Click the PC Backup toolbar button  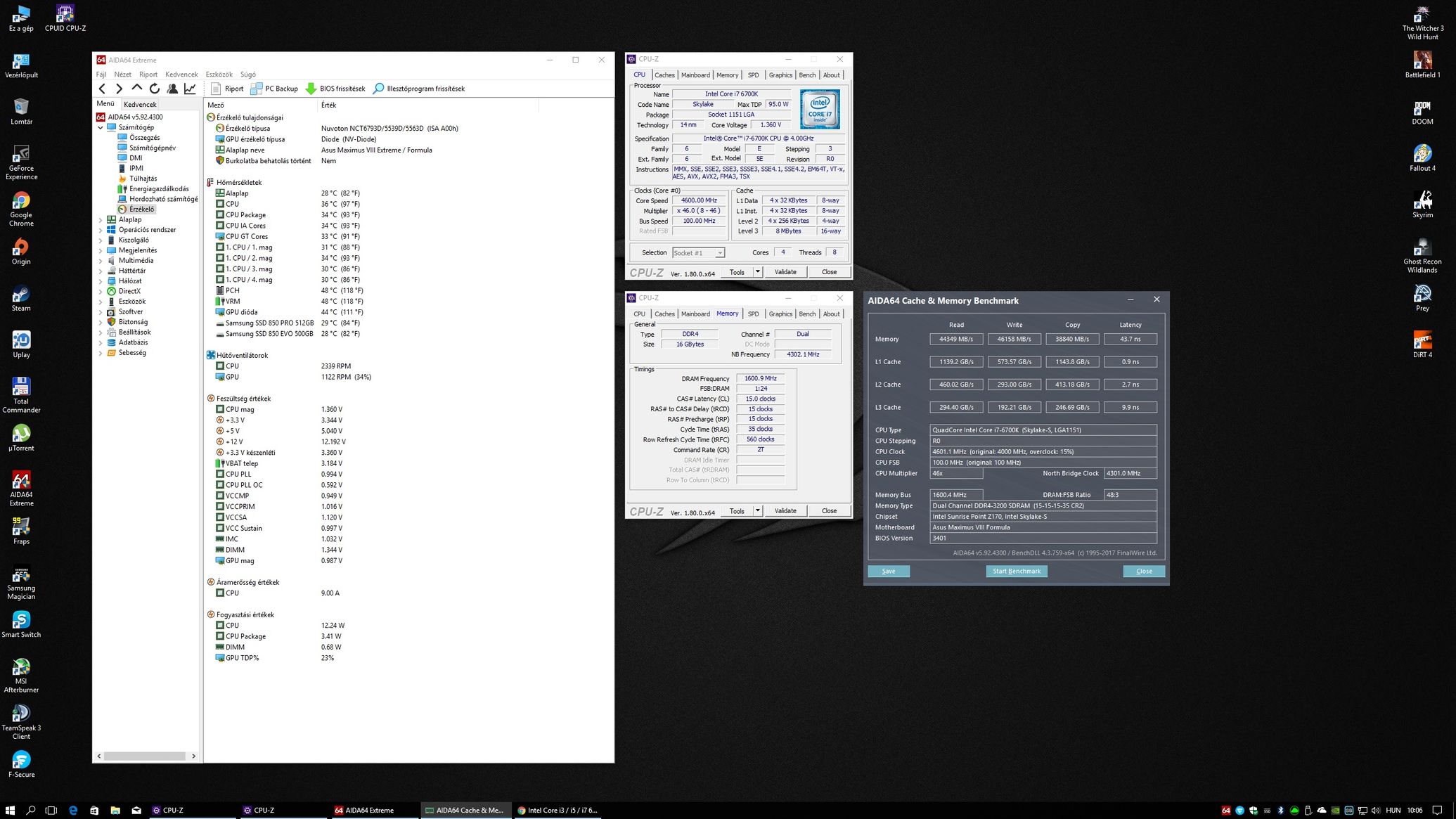(x=274, y=89)
